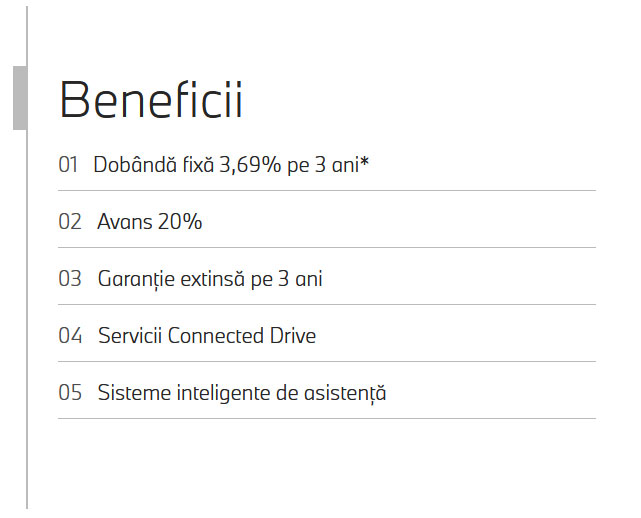The width and height of the screenshot is (641, 518).
Task: Select the number 01 list marker
Action: [68, 165]
